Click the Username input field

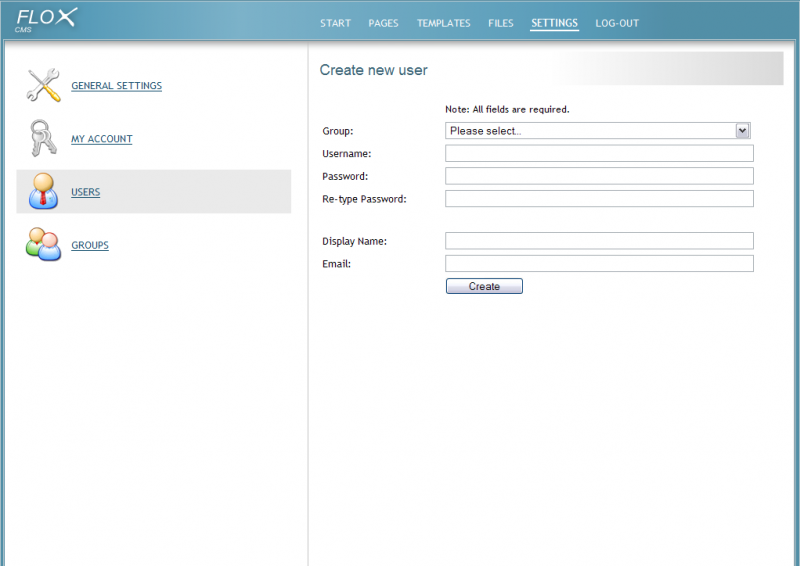point(599,153)
